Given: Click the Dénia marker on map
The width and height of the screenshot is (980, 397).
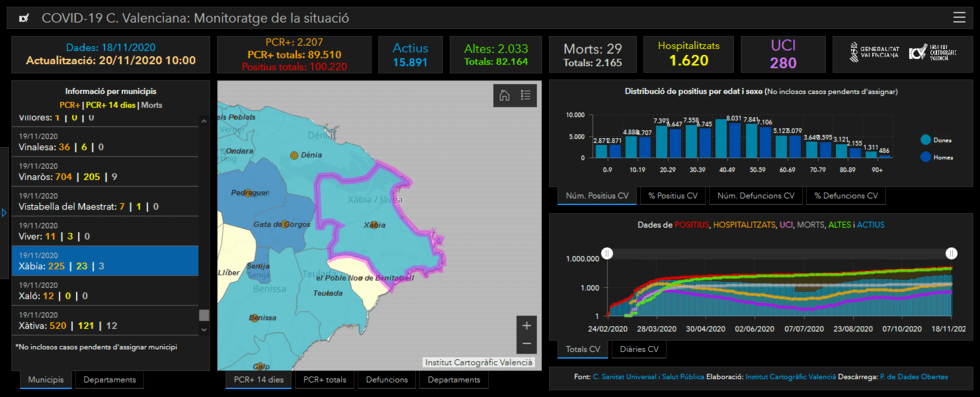Looking at the screenshot, I should tap(293, 155).
